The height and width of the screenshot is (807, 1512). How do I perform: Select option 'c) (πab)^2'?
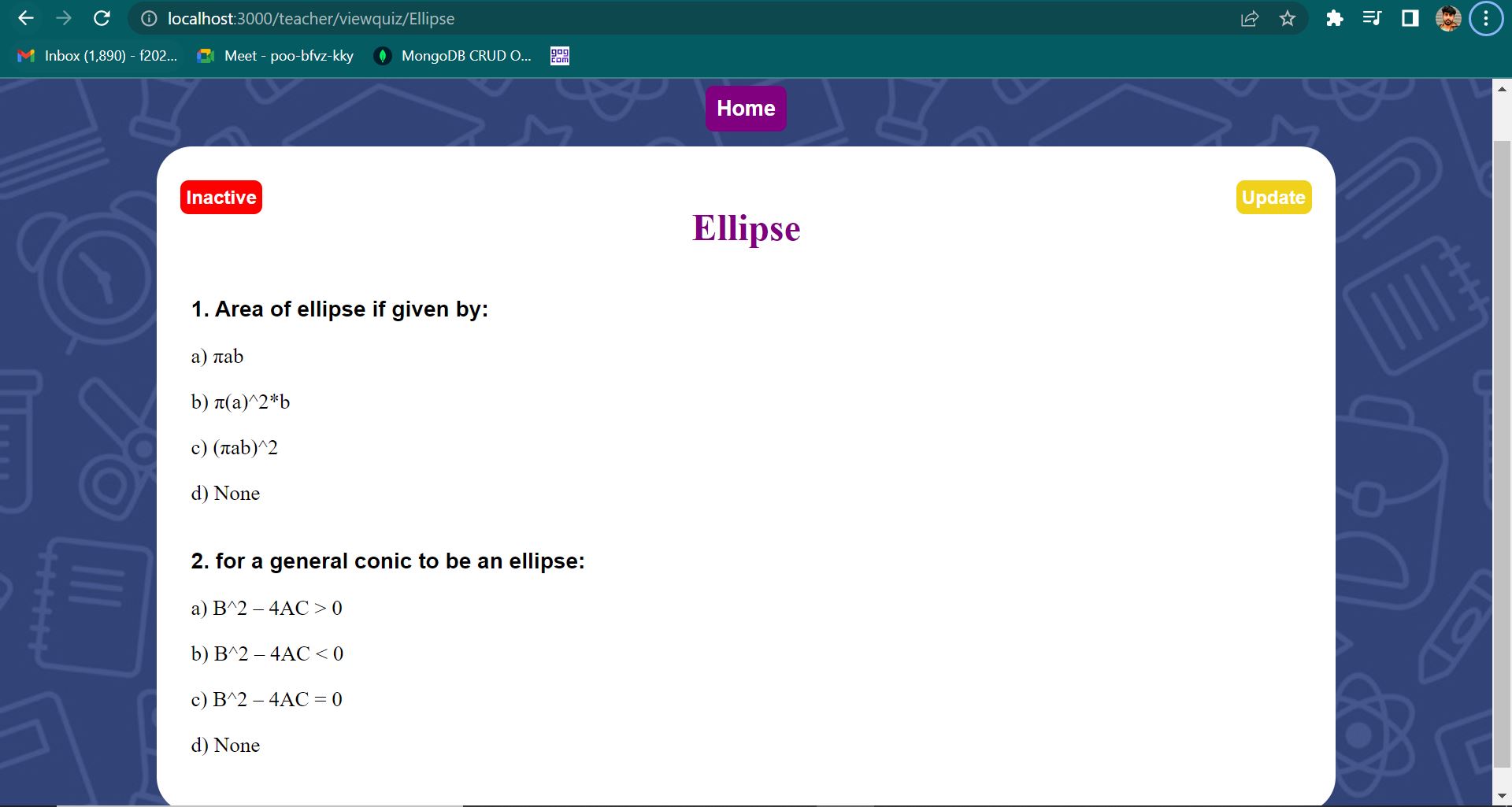[235, 448]
